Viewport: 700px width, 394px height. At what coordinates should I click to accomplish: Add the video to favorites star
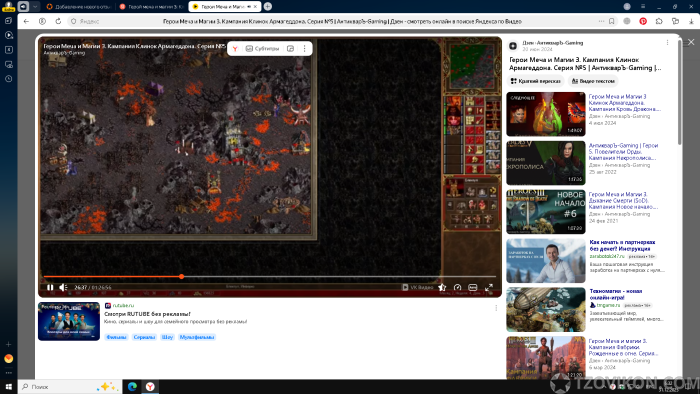[x=442, y=287]
